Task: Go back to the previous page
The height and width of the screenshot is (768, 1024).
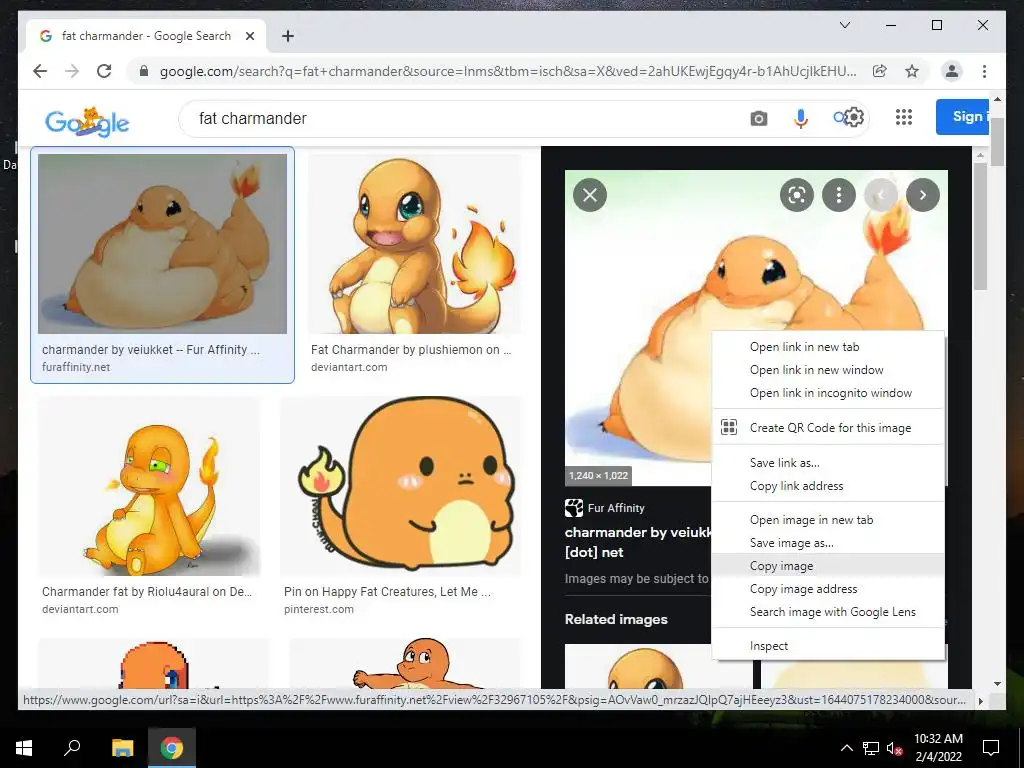Action: pos(40,71)
